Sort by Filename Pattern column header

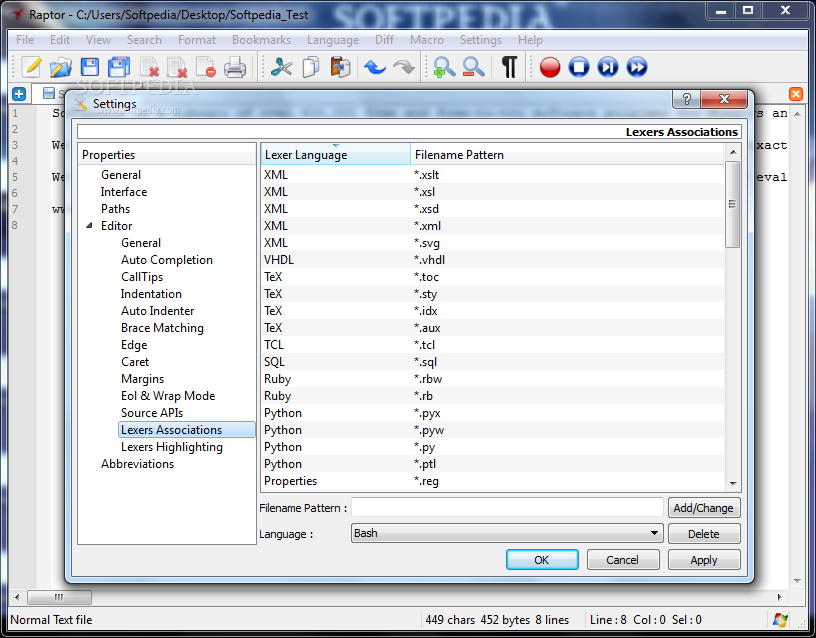[x=567, y=155]
